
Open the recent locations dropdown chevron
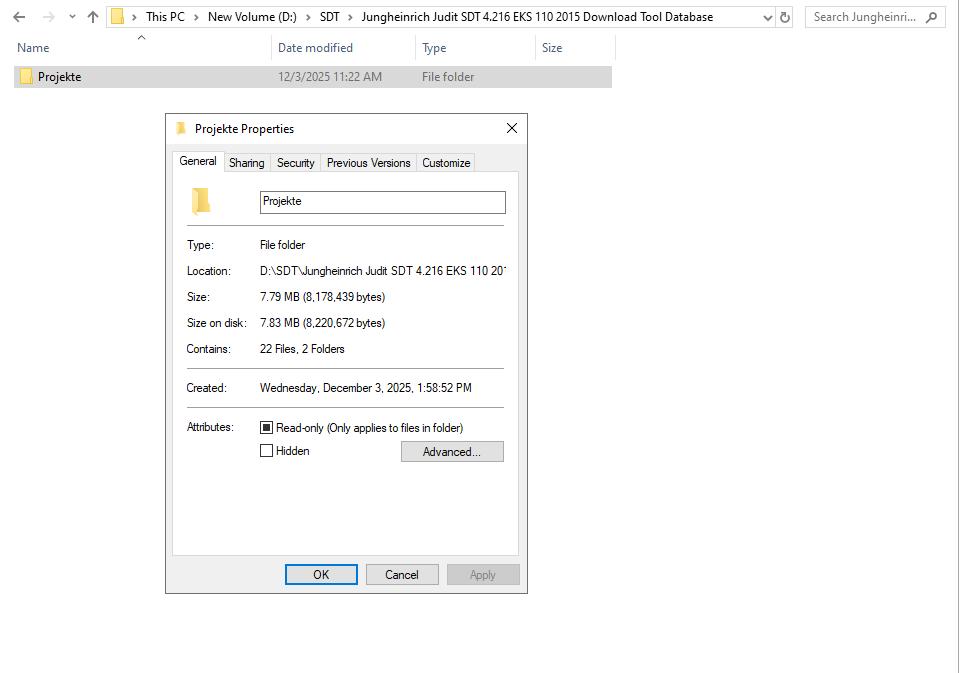point(72,17)
